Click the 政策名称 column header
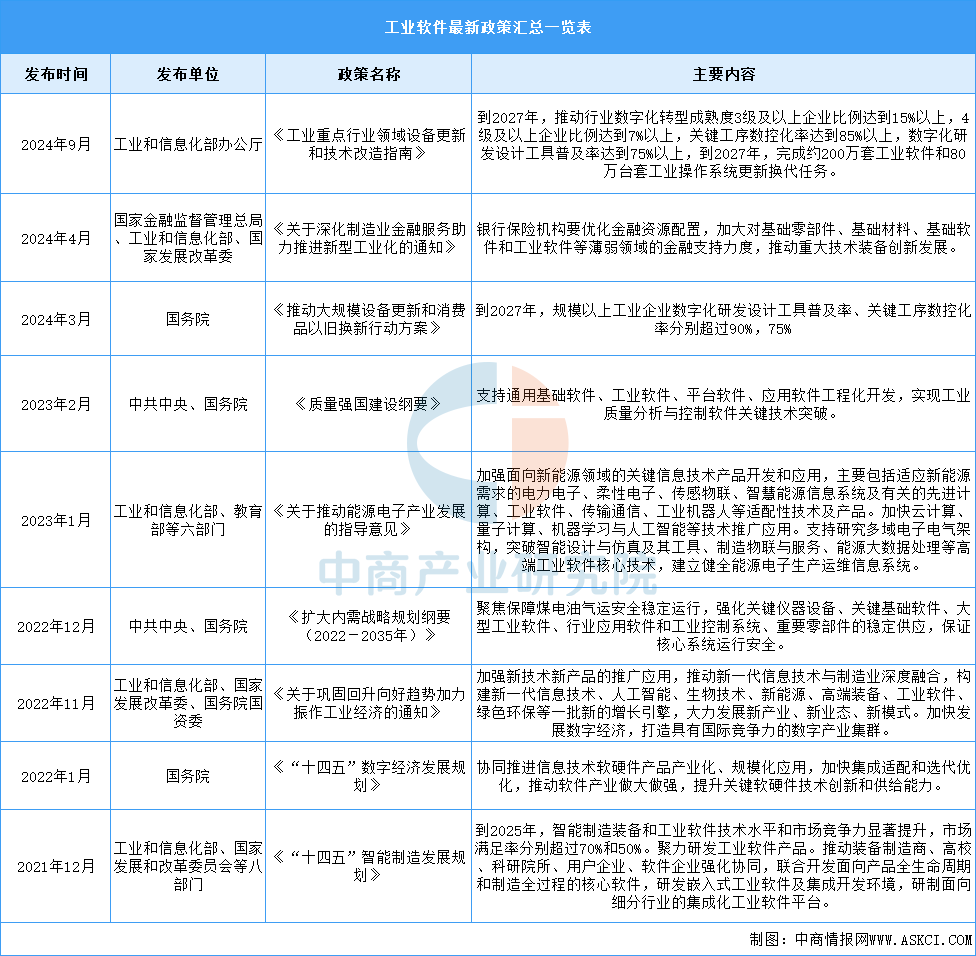This screenshot has height=956, width=976. coord(368,75)
